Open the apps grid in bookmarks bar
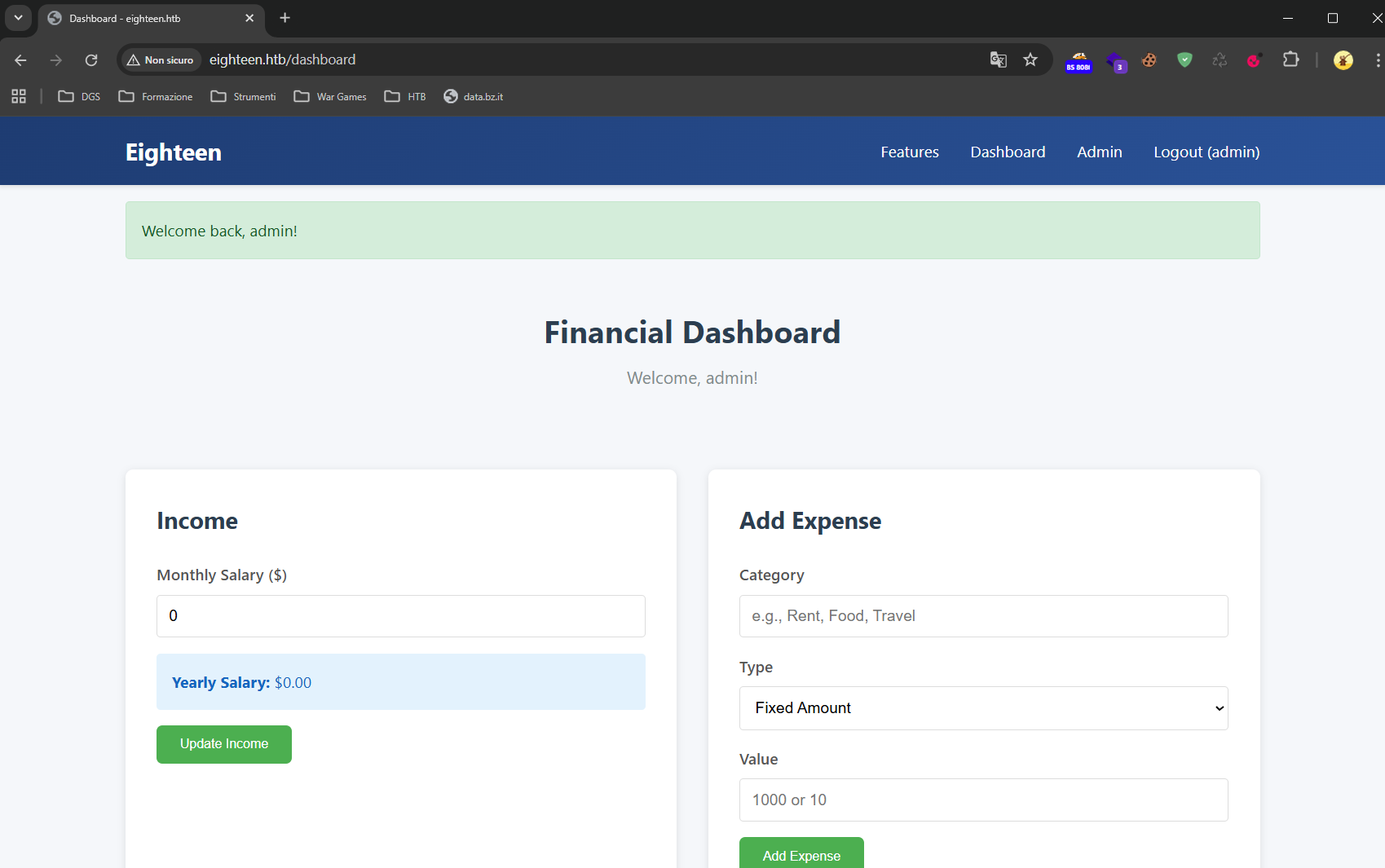 19,96
